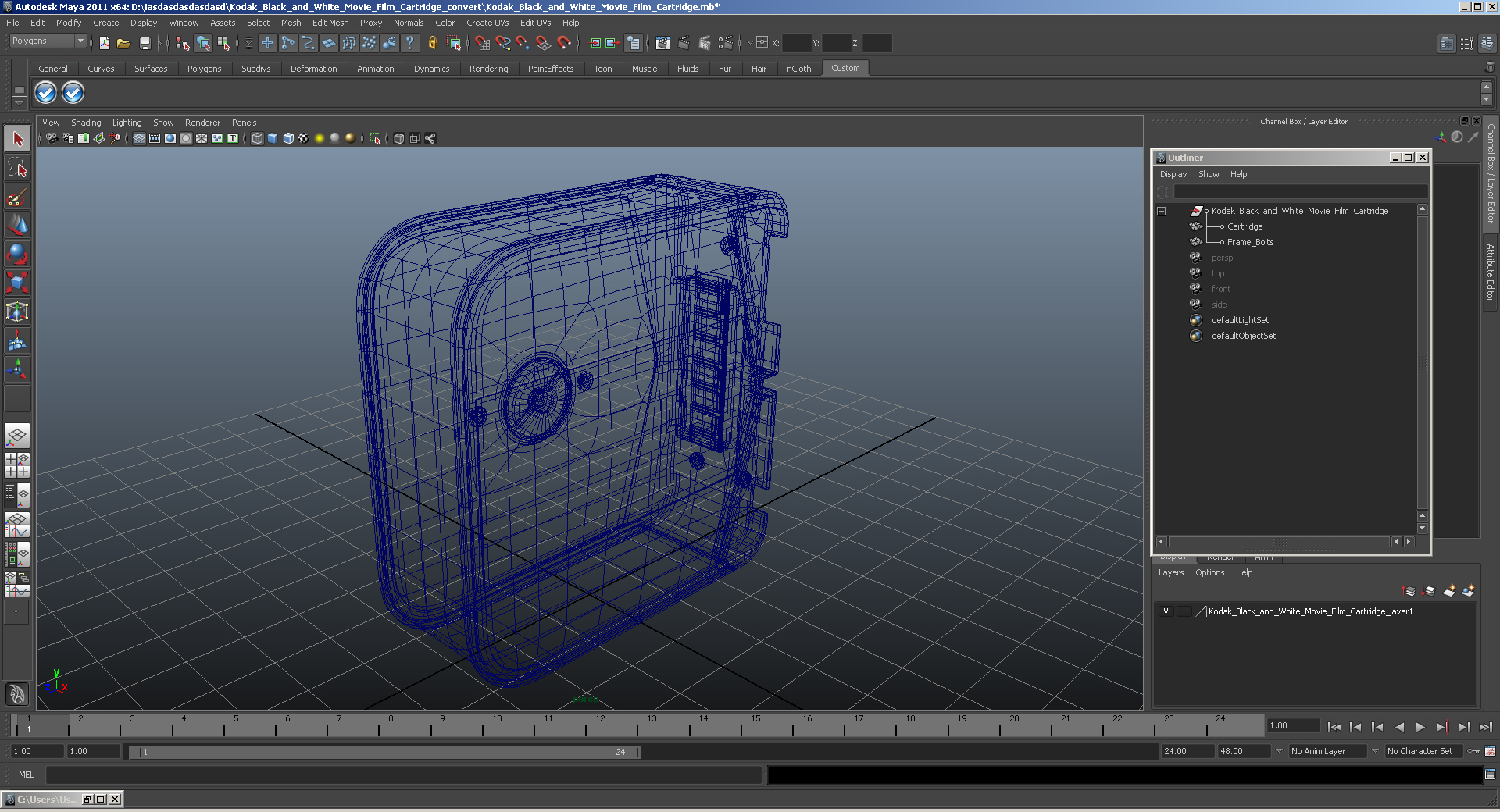This screenshot has height=812, width=1500.
Task: Choose the Move tool with cone icon
Action: pyautogui.click(x=17, y=225)
